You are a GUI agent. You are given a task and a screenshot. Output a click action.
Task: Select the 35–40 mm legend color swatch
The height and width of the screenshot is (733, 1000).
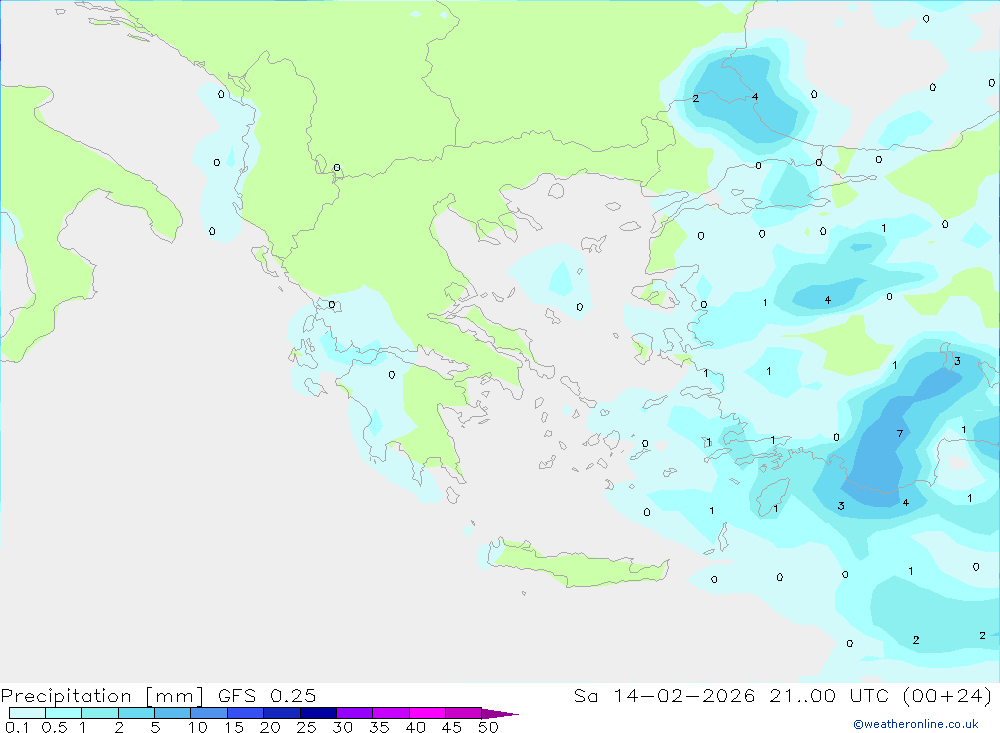(391, 713)
